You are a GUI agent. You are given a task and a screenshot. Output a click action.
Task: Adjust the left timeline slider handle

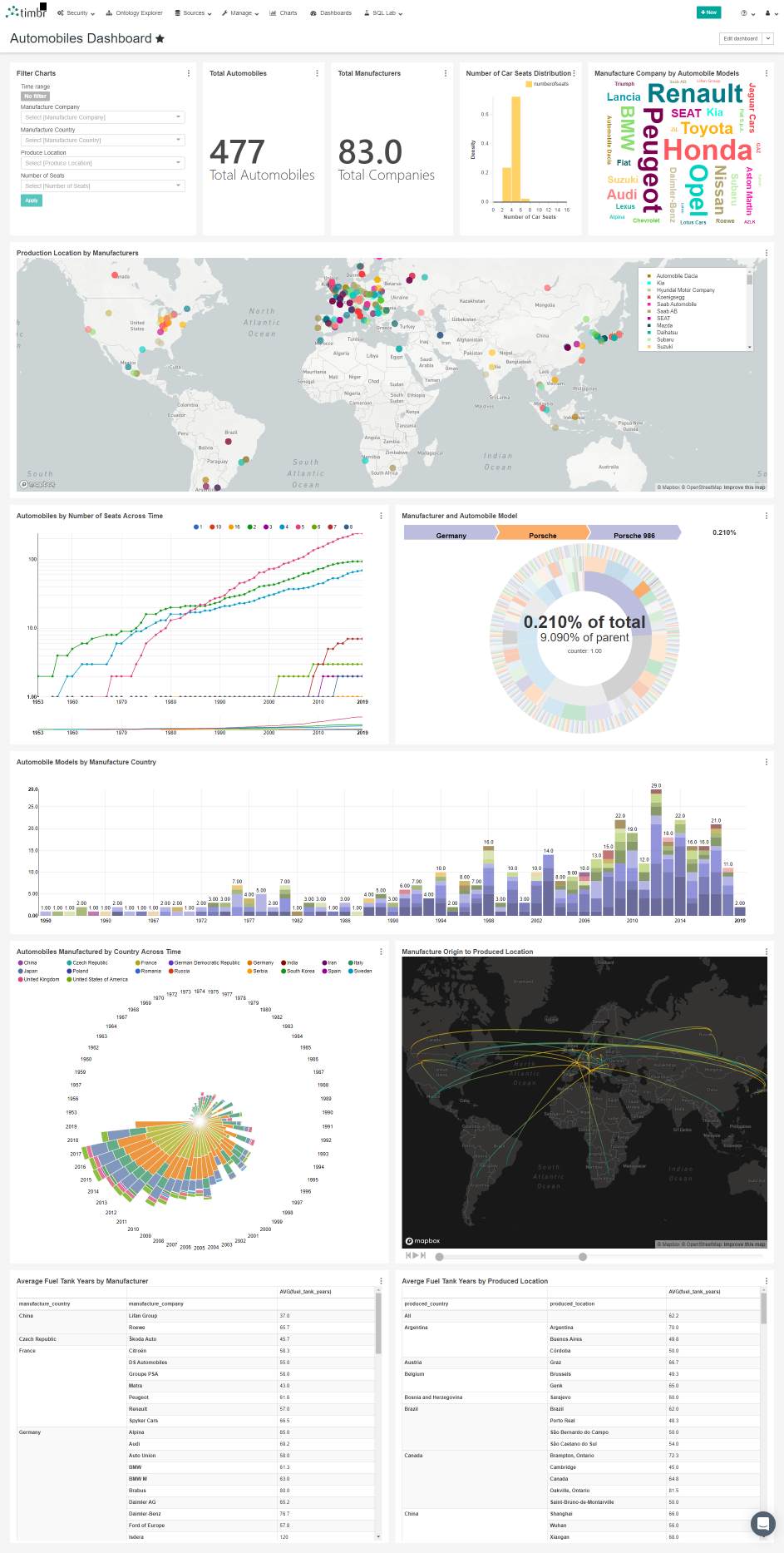coord(439,1257)
